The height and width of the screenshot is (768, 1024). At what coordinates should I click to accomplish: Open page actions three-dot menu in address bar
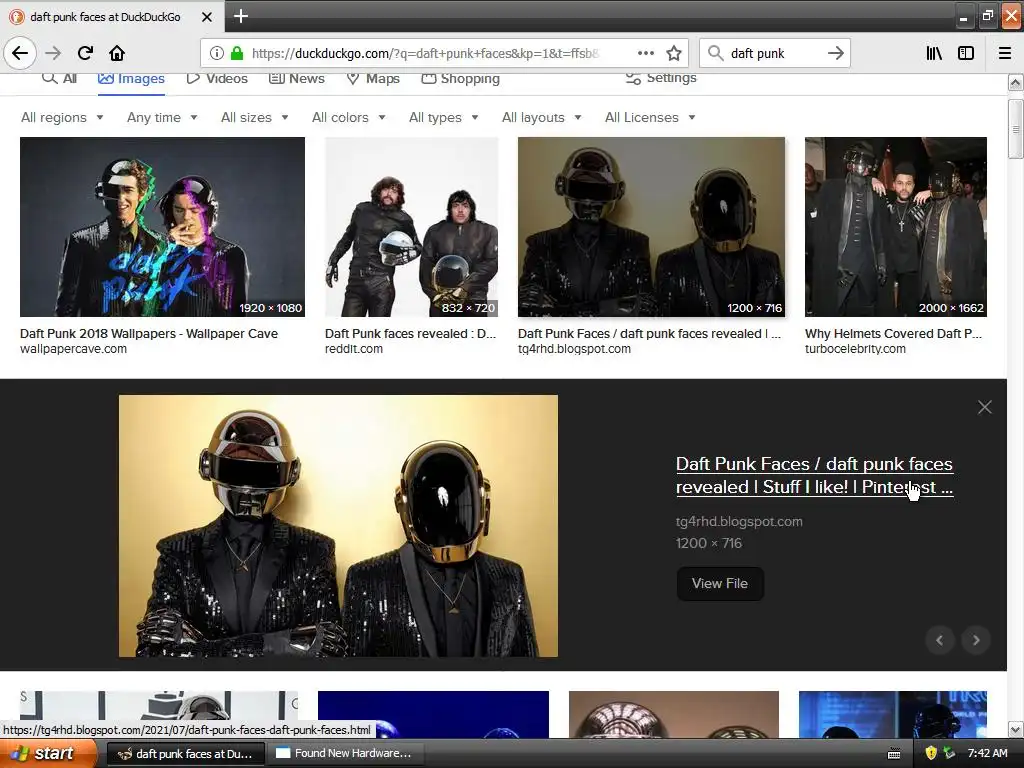[x=645, y=53]
